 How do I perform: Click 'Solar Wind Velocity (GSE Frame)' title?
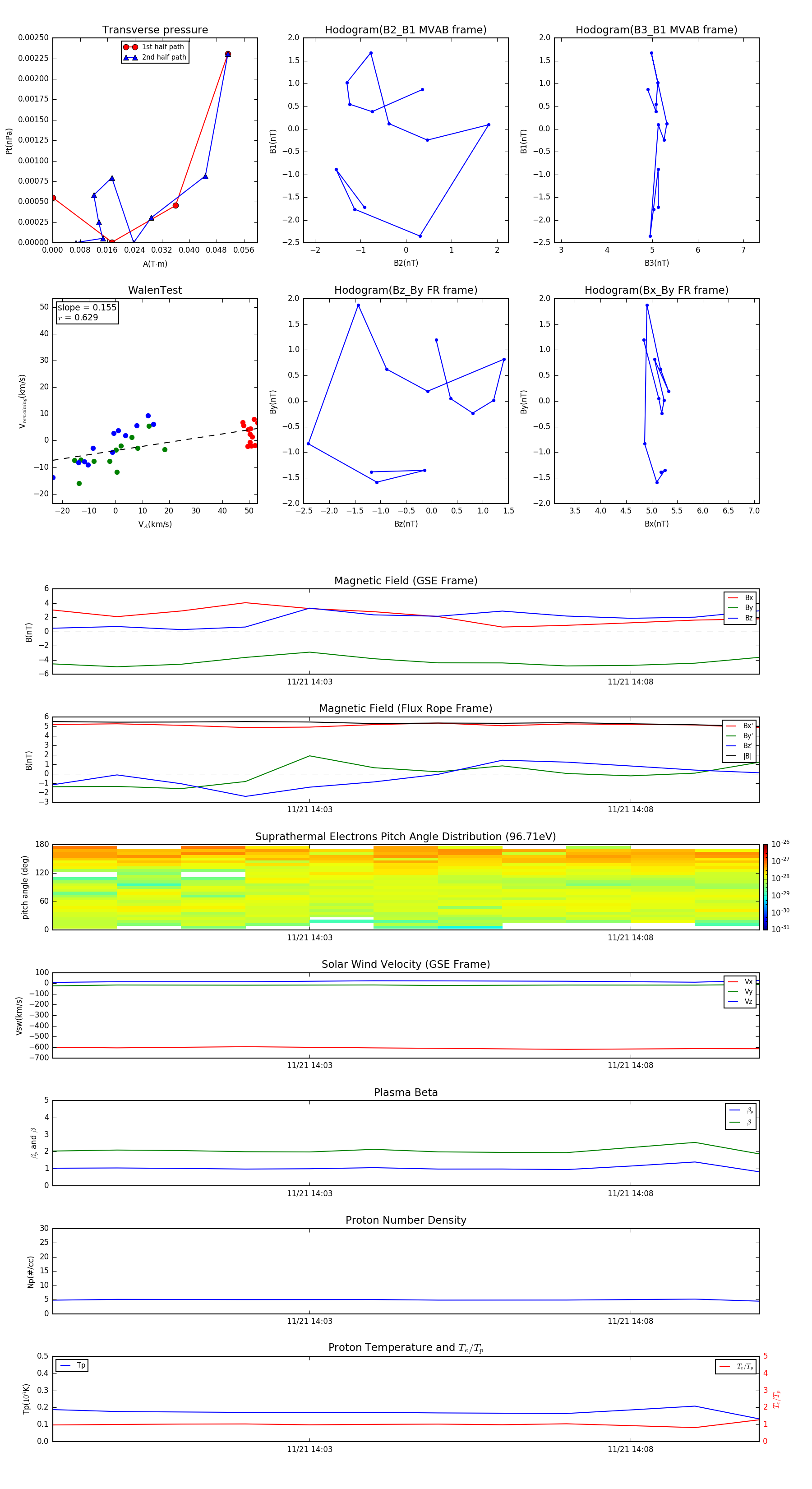tap(406, 964)
